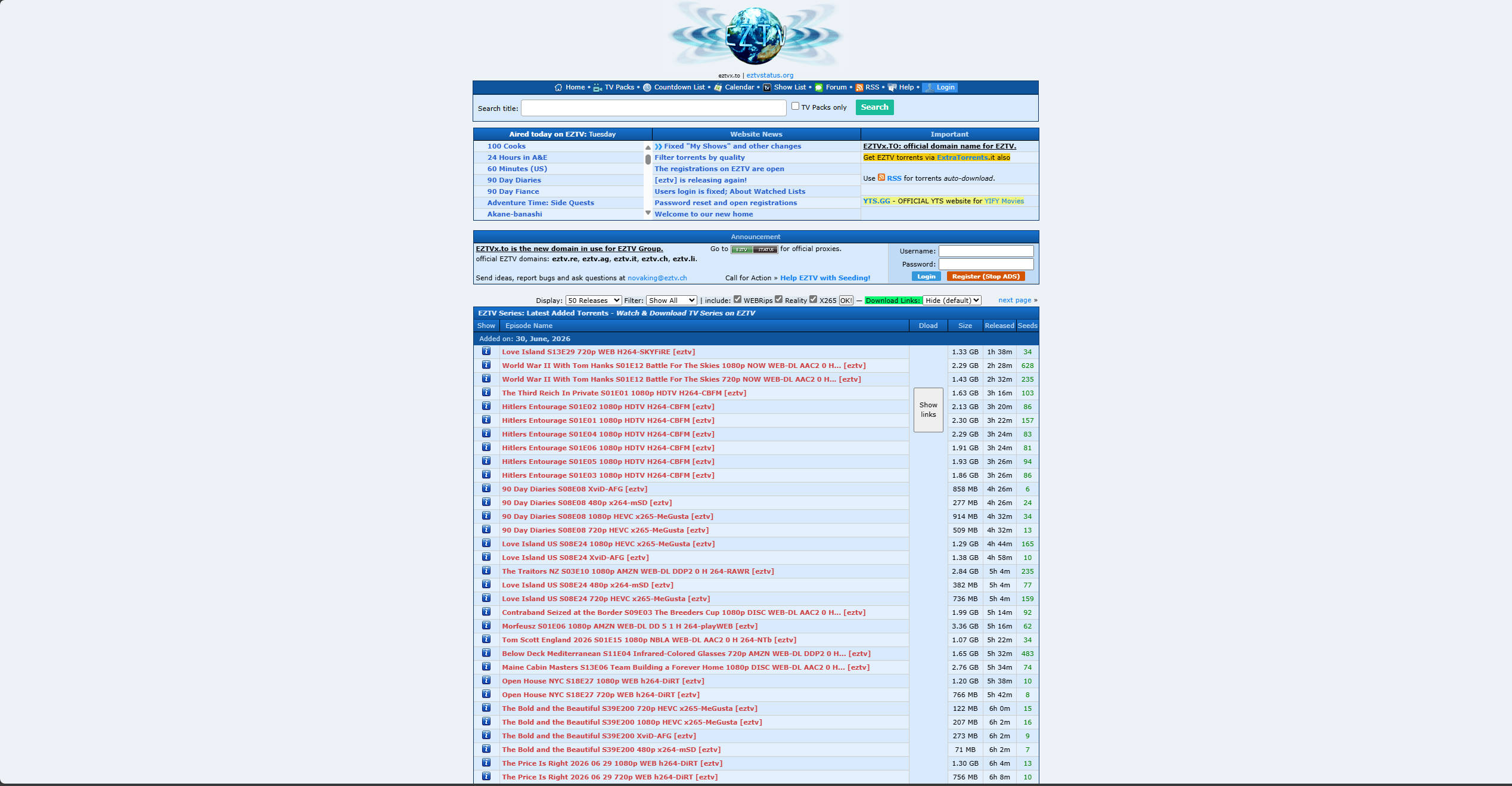Click info icon for 90 Day Diaries XviD-AFG row
Viewport: 1512px width, 786px height.
pos(486,488)
